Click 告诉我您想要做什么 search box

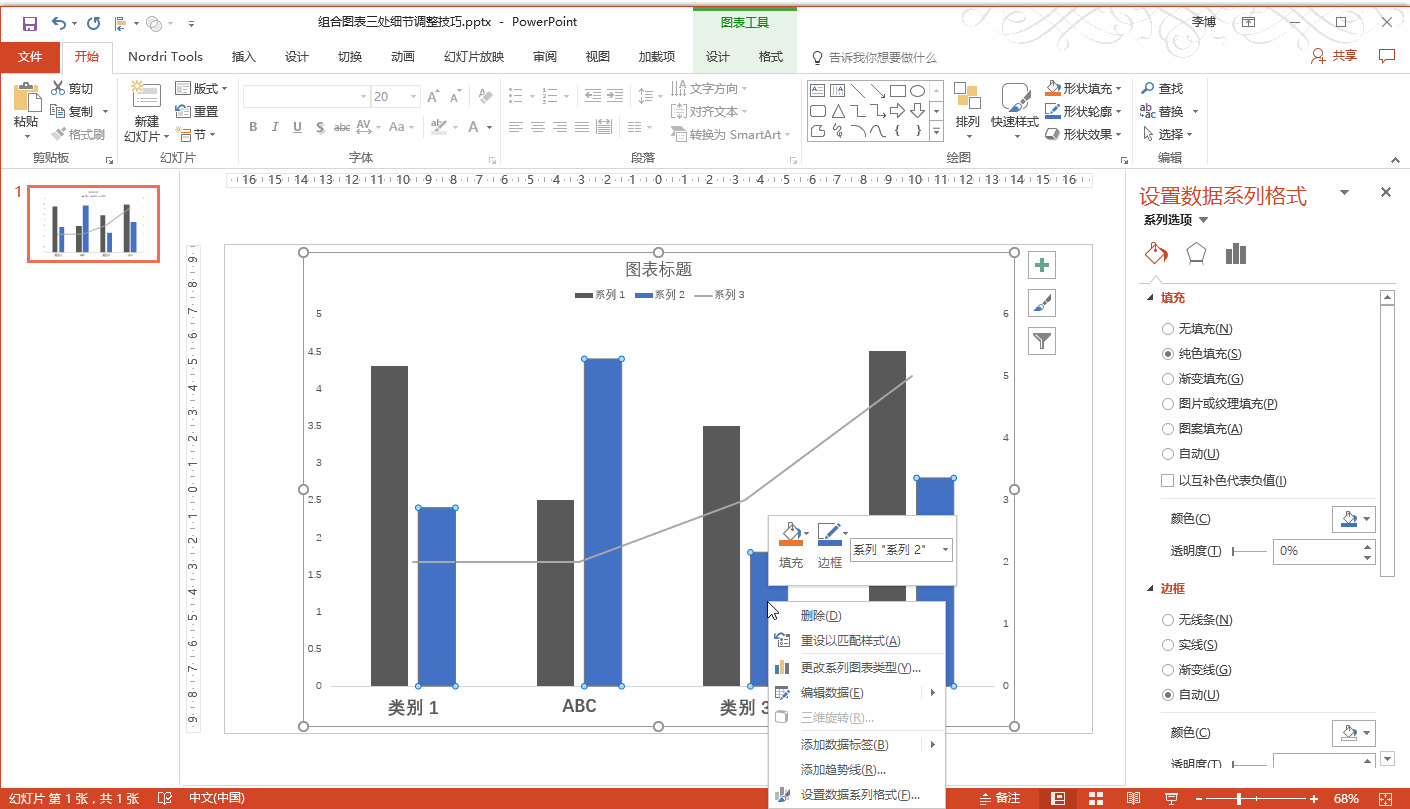pyautogui.click(x=873, y=58)
